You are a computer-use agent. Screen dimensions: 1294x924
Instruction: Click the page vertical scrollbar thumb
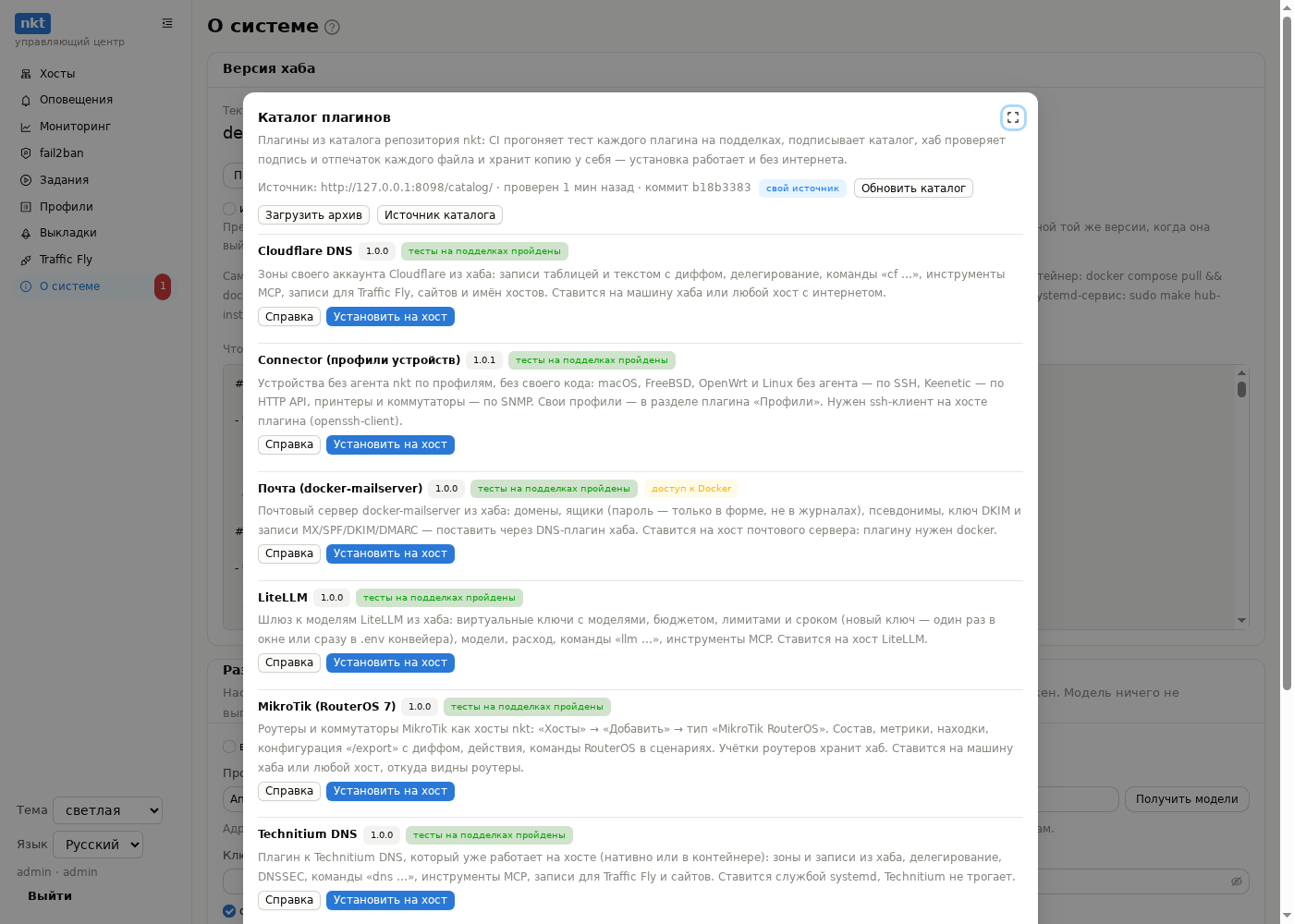pos(1287,351)
